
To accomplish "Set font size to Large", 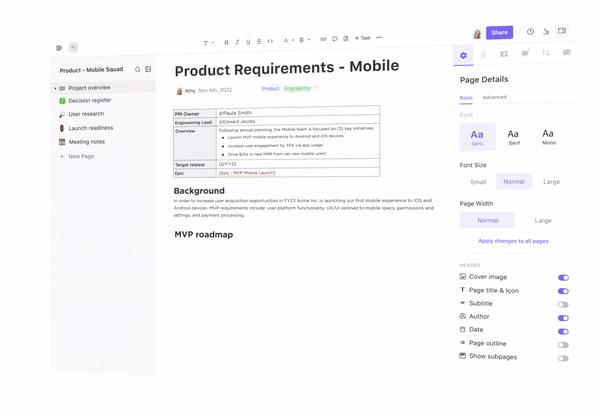I will tap(551, 182).
